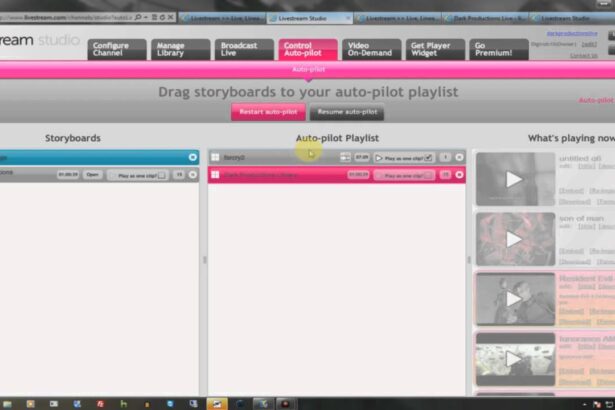Image resolution: width=615 pixels, height=410 pixels.
Task: Click the title edit link for 'son of man'
Action: click(x=587, y=227)
